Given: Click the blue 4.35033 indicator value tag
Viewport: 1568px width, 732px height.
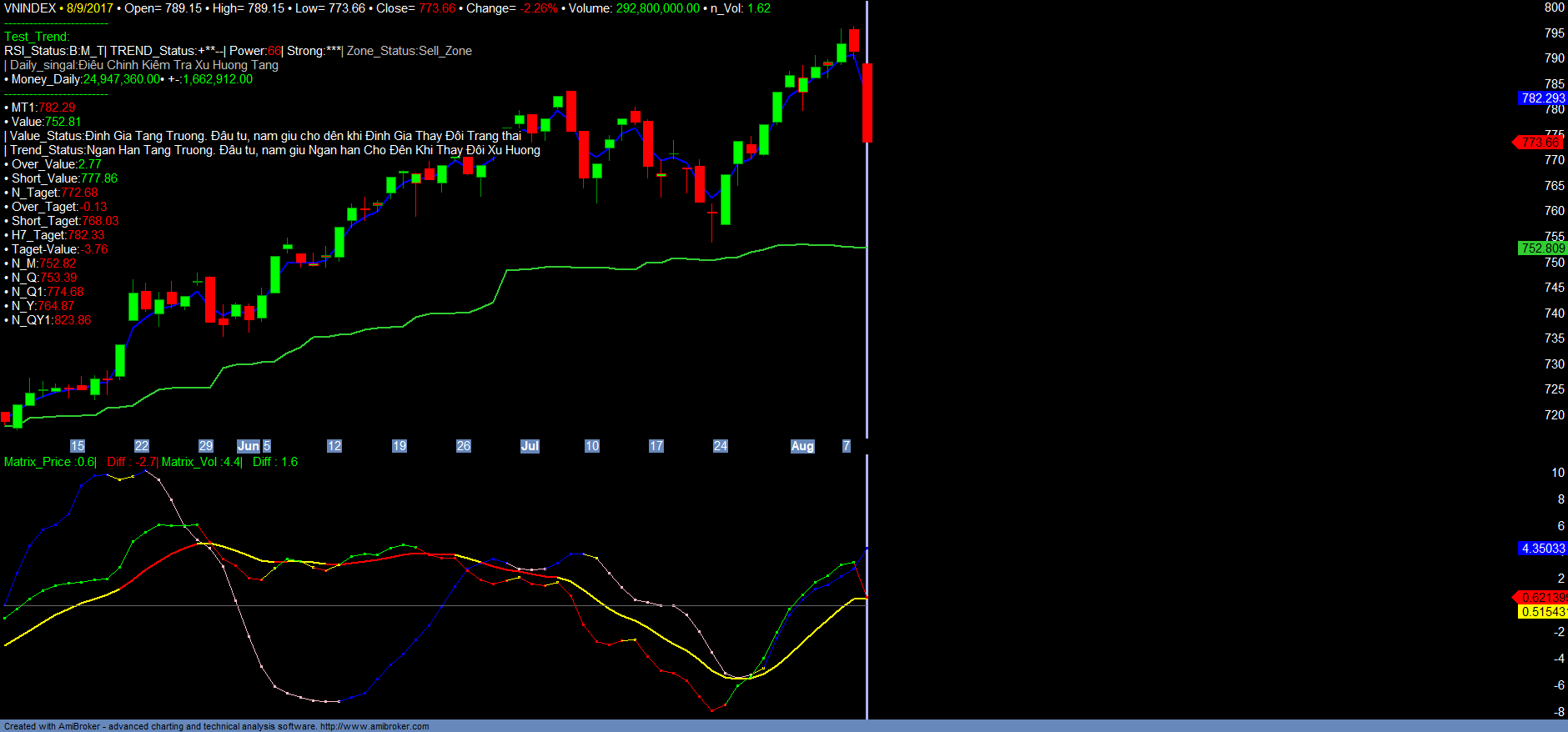Looking at the screenshot, I should pyautogui.click(x=1542, y=549).
